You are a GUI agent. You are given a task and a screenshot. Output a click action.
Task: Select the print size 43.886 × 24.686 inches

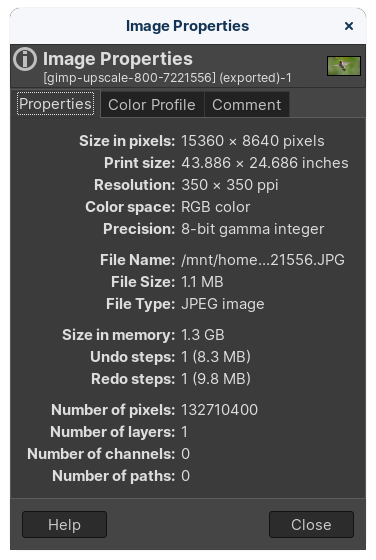(265, 163)
